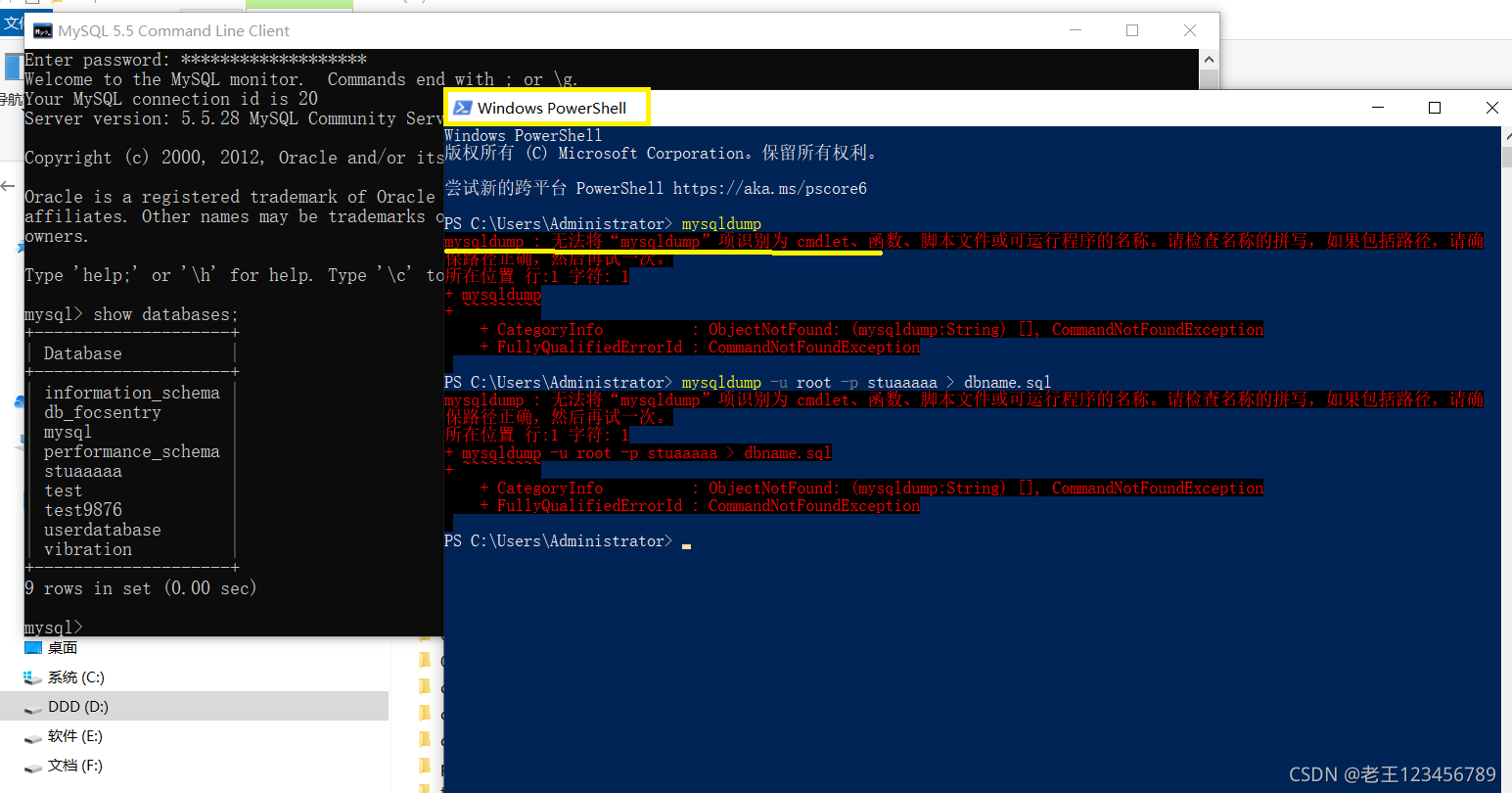1512x793 pixels.
Task: Click the last PowerShell prompt with cursor
Action: (568, 540)
